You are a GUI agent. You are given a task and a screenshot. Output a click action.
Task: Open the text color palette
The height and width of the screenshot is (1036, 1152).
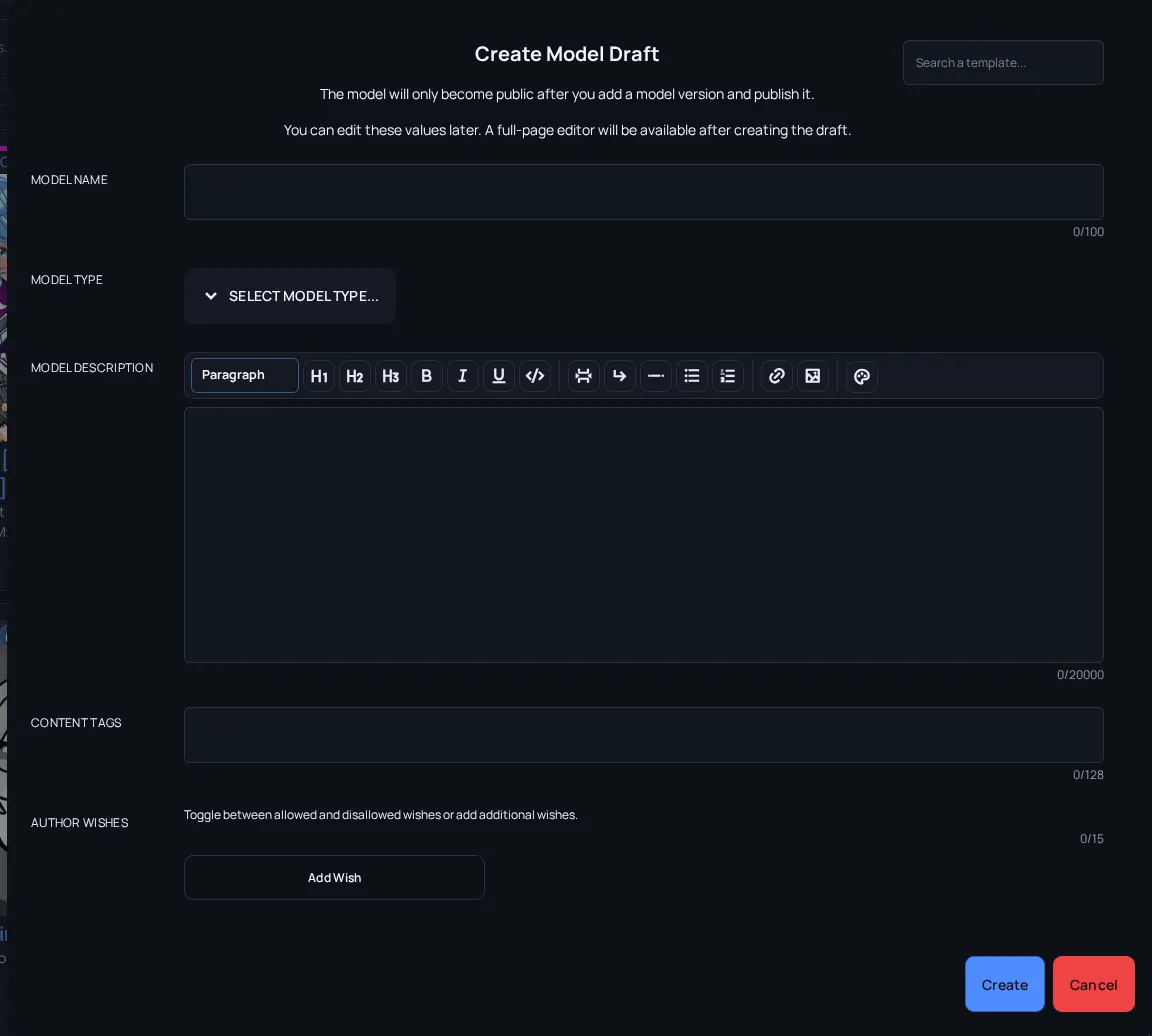click(862, 376)
